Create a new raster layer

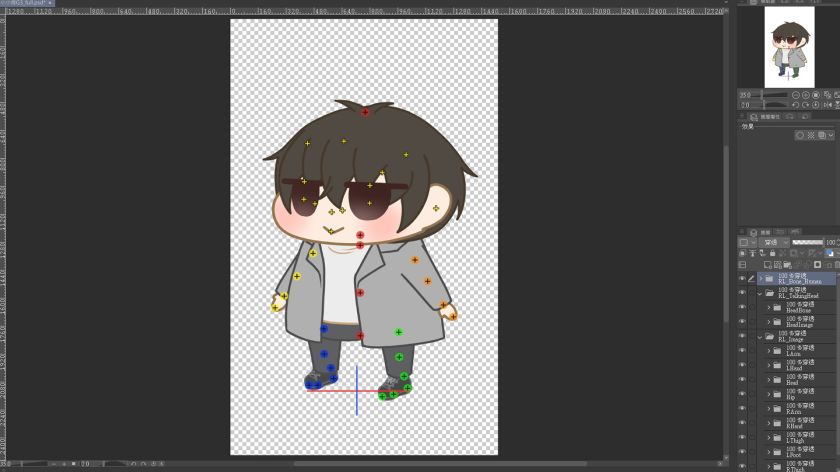(x=768, y=265)
